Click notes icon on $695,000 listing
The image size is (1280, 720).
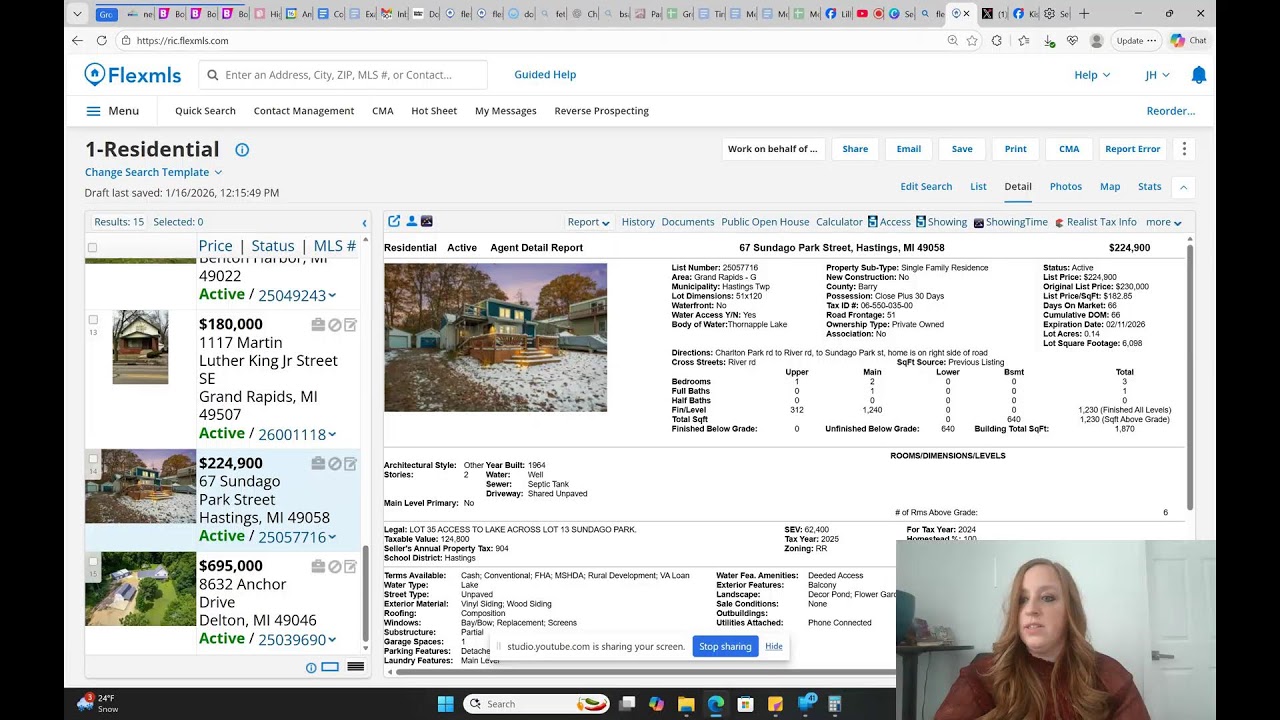tap(351, 567)
